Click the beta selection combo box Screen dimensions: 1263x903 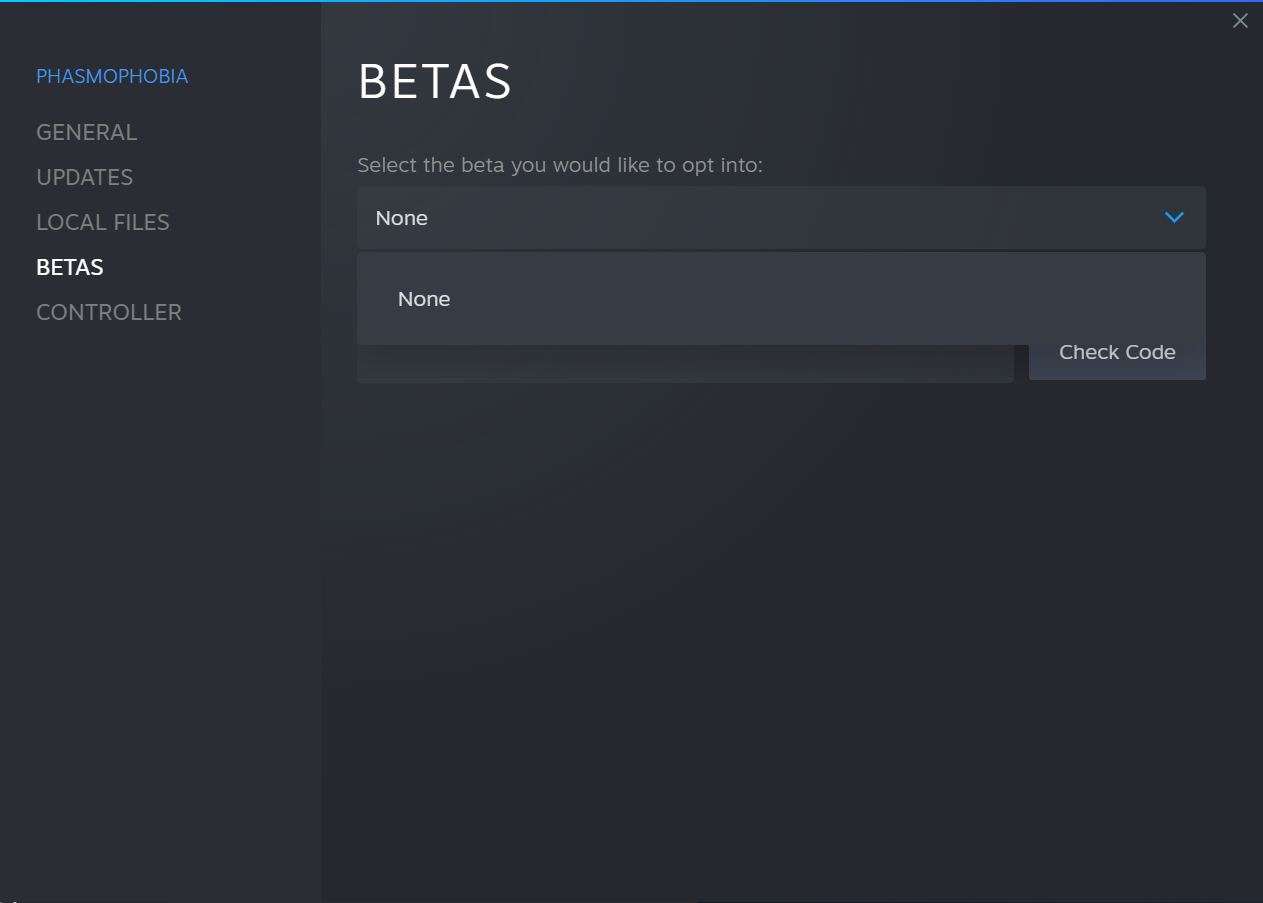[x=760, y=217]
